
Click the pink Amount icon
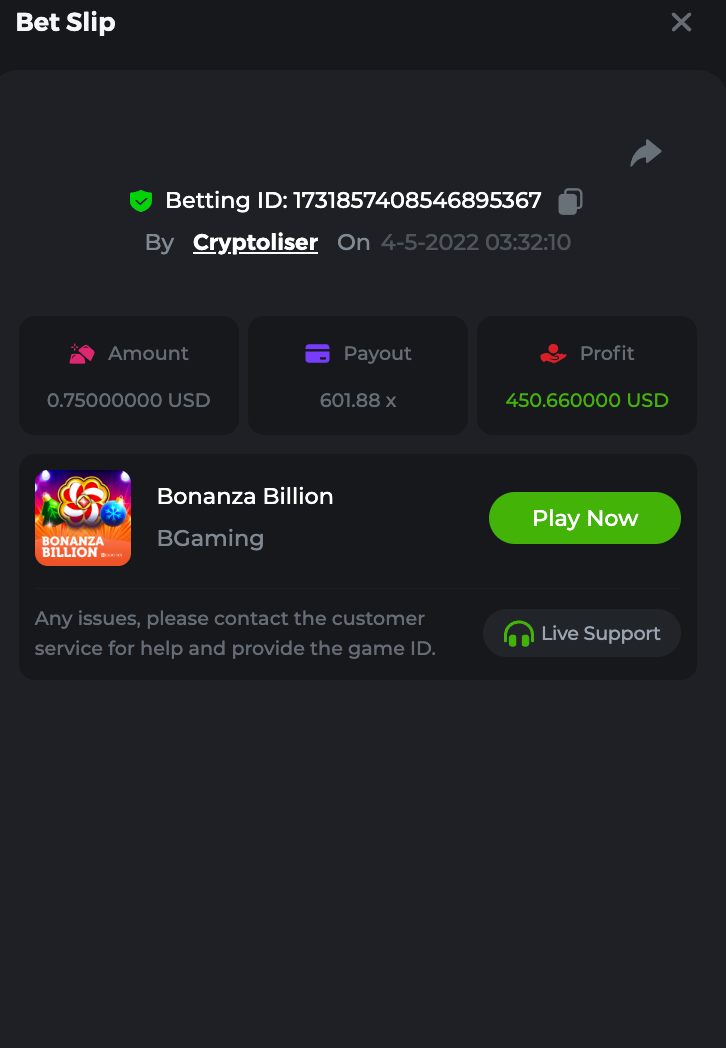(x=82, y=353)
